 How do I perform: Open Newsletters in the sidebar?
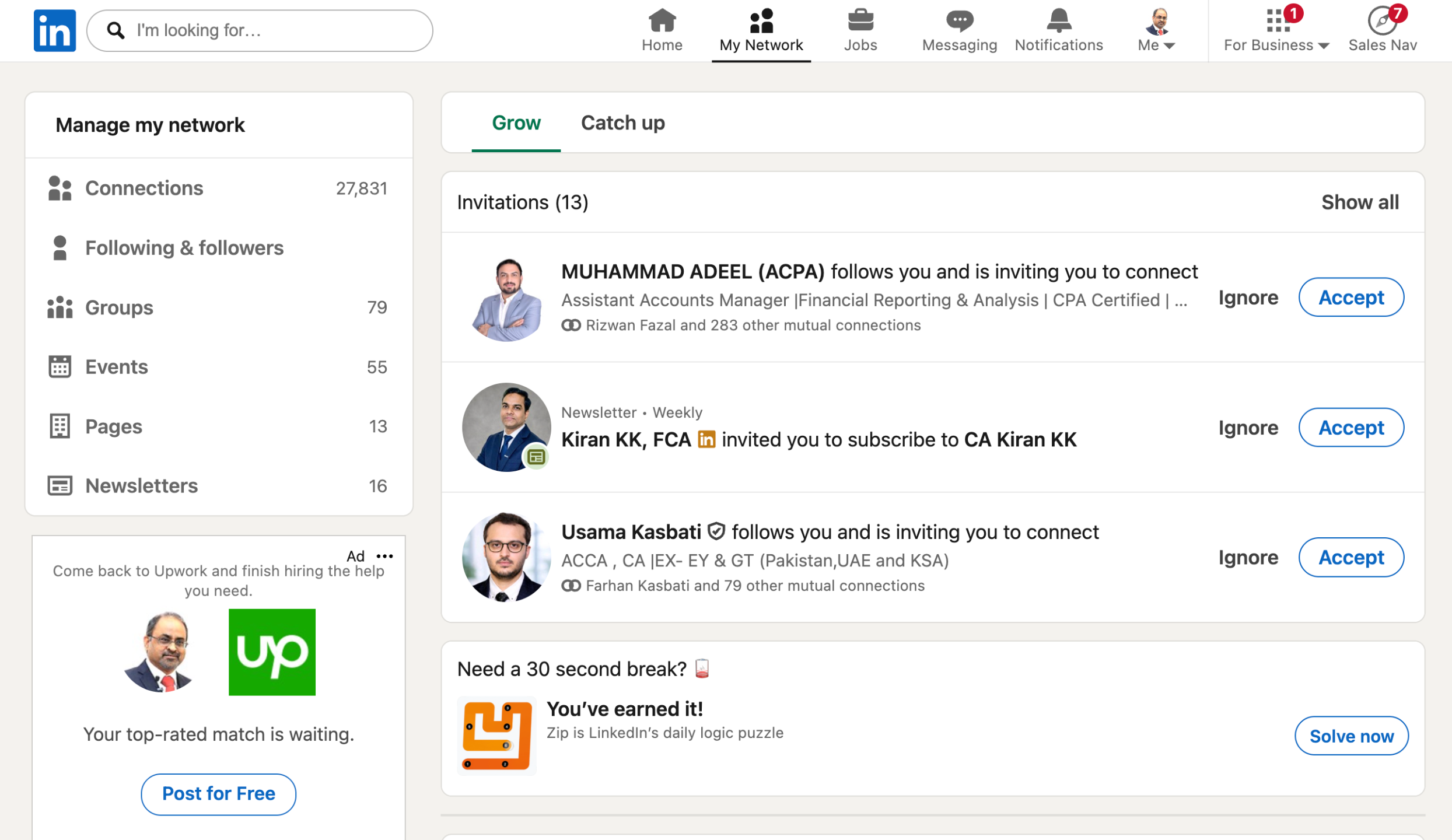point(142,485)
